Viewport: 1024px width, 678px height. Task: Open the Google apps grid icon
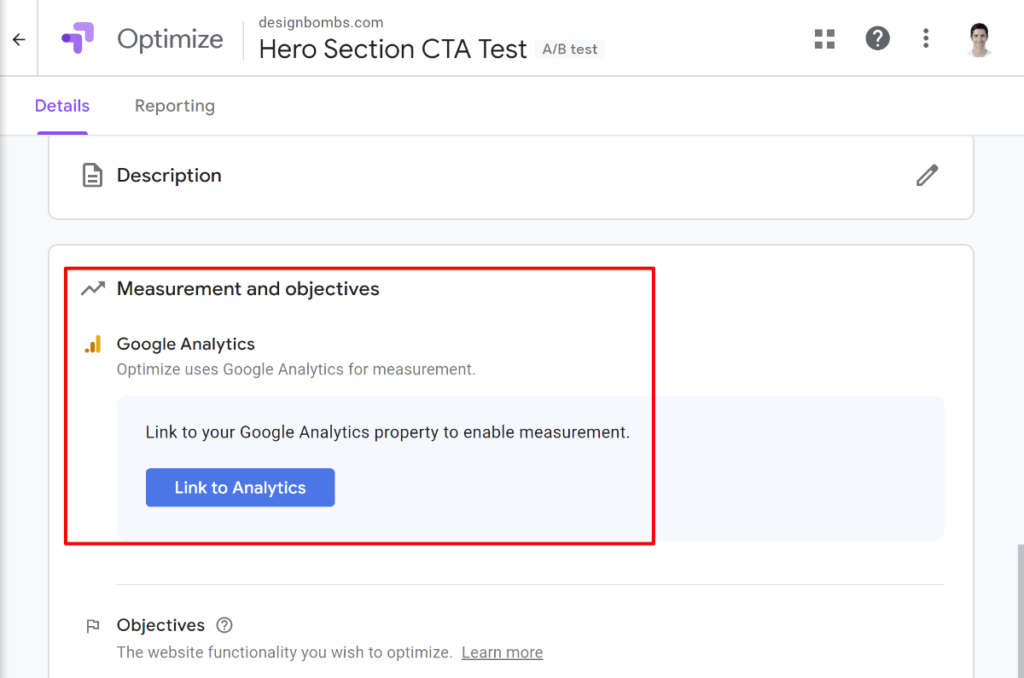[825, 39]
